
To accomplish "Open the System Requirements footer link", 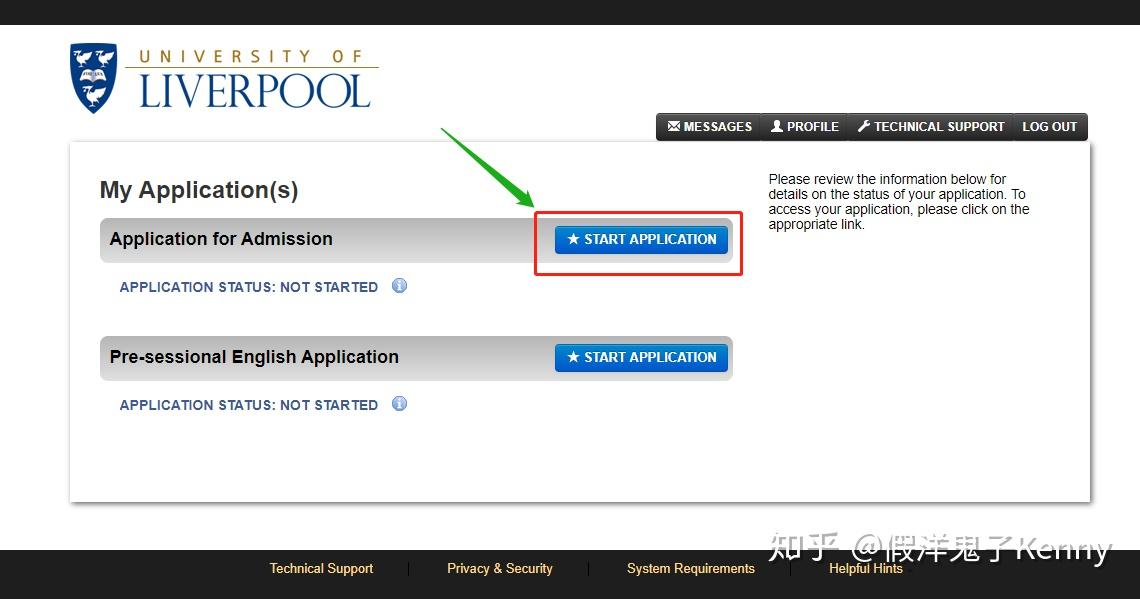I will pyautogui.click(x=691, y=568).
